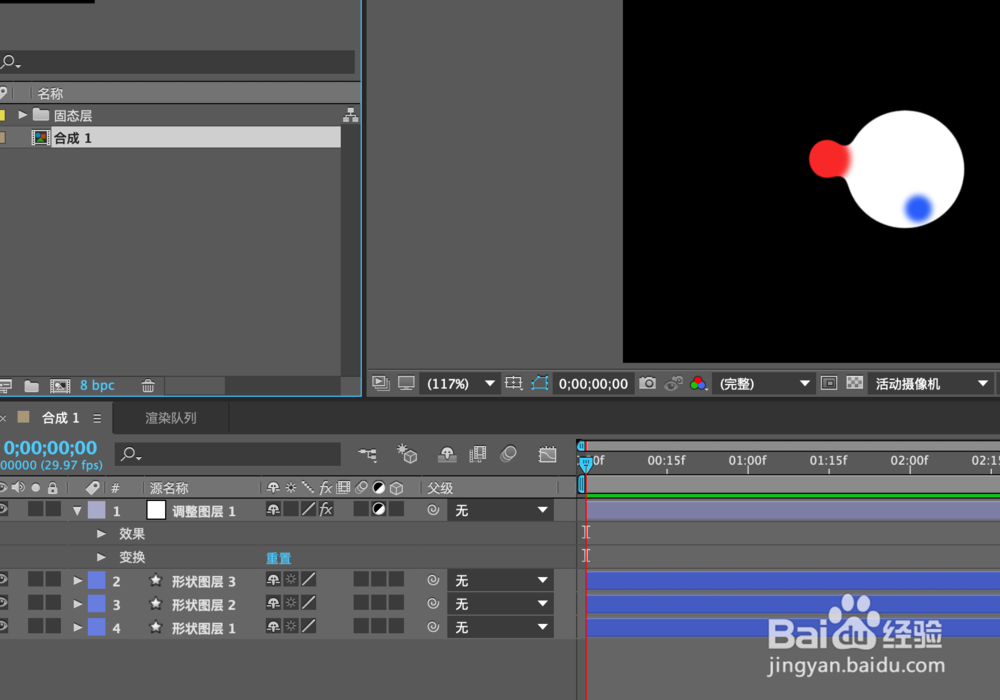Click parent pick whip for 形状图层 2

[433, 603]
